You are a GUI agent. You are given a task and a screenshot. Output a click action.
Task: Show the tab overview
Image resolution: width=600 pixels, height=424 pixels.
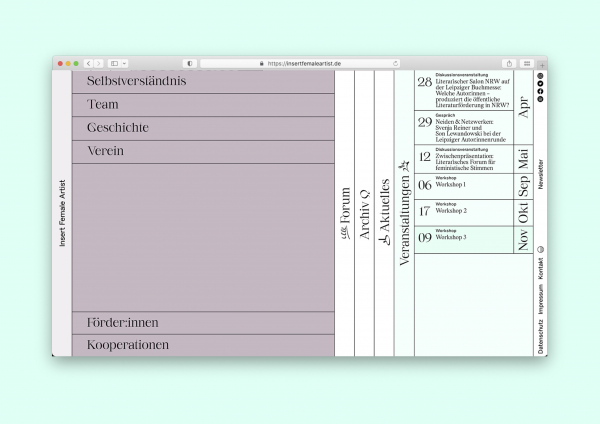(527, 63)
